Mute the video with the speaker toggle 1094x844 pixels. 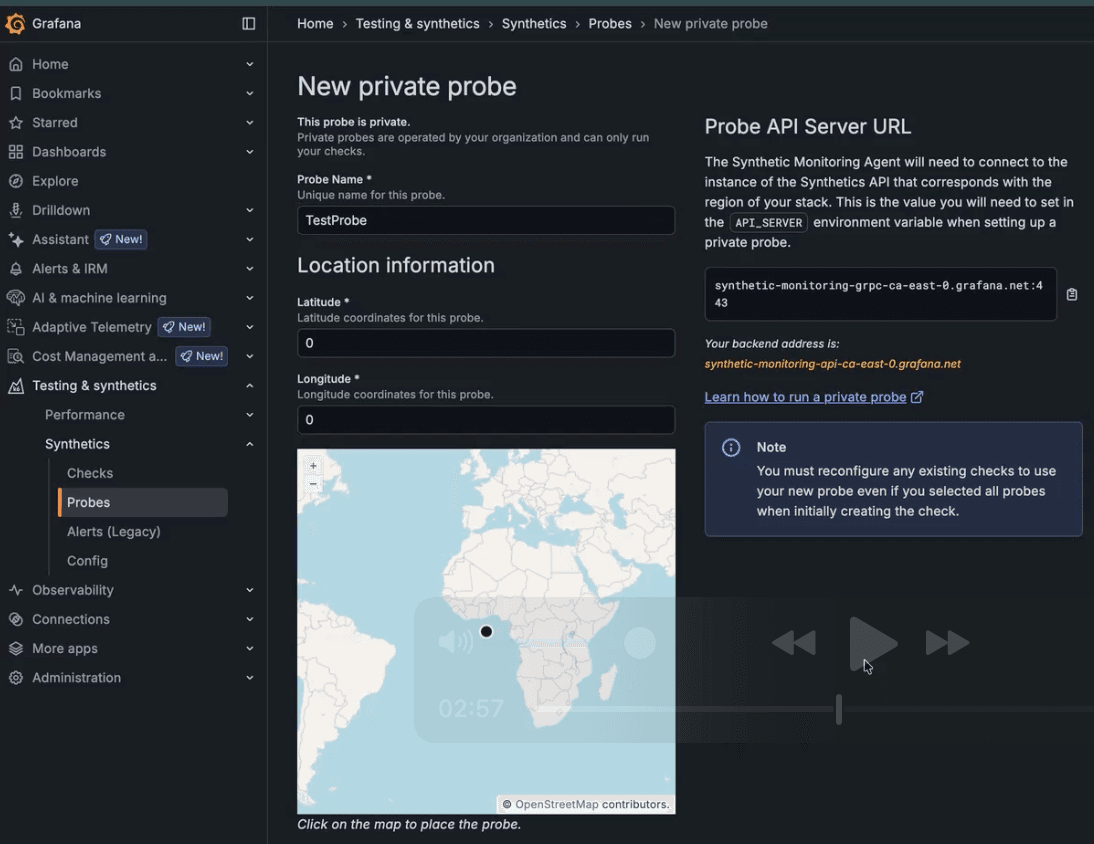[x=456, y=641]
